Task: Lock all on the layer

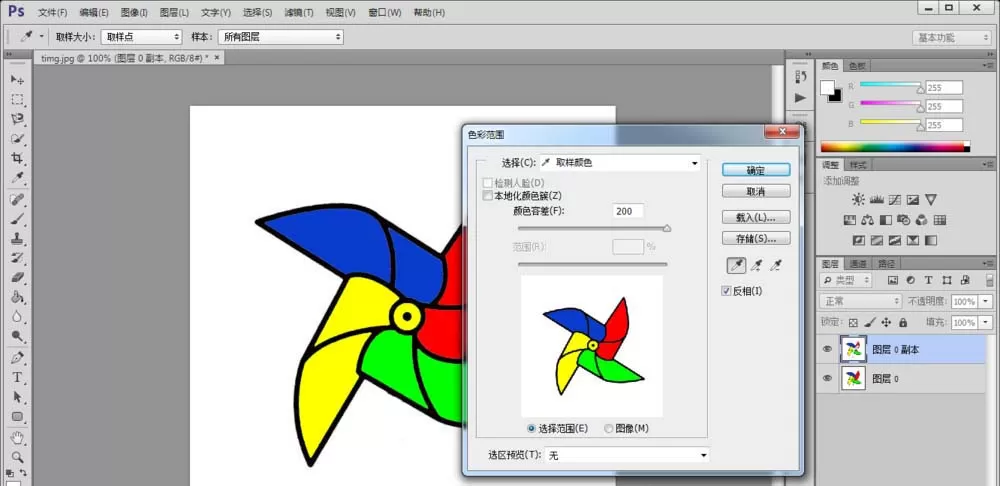Action: (902, 323)
